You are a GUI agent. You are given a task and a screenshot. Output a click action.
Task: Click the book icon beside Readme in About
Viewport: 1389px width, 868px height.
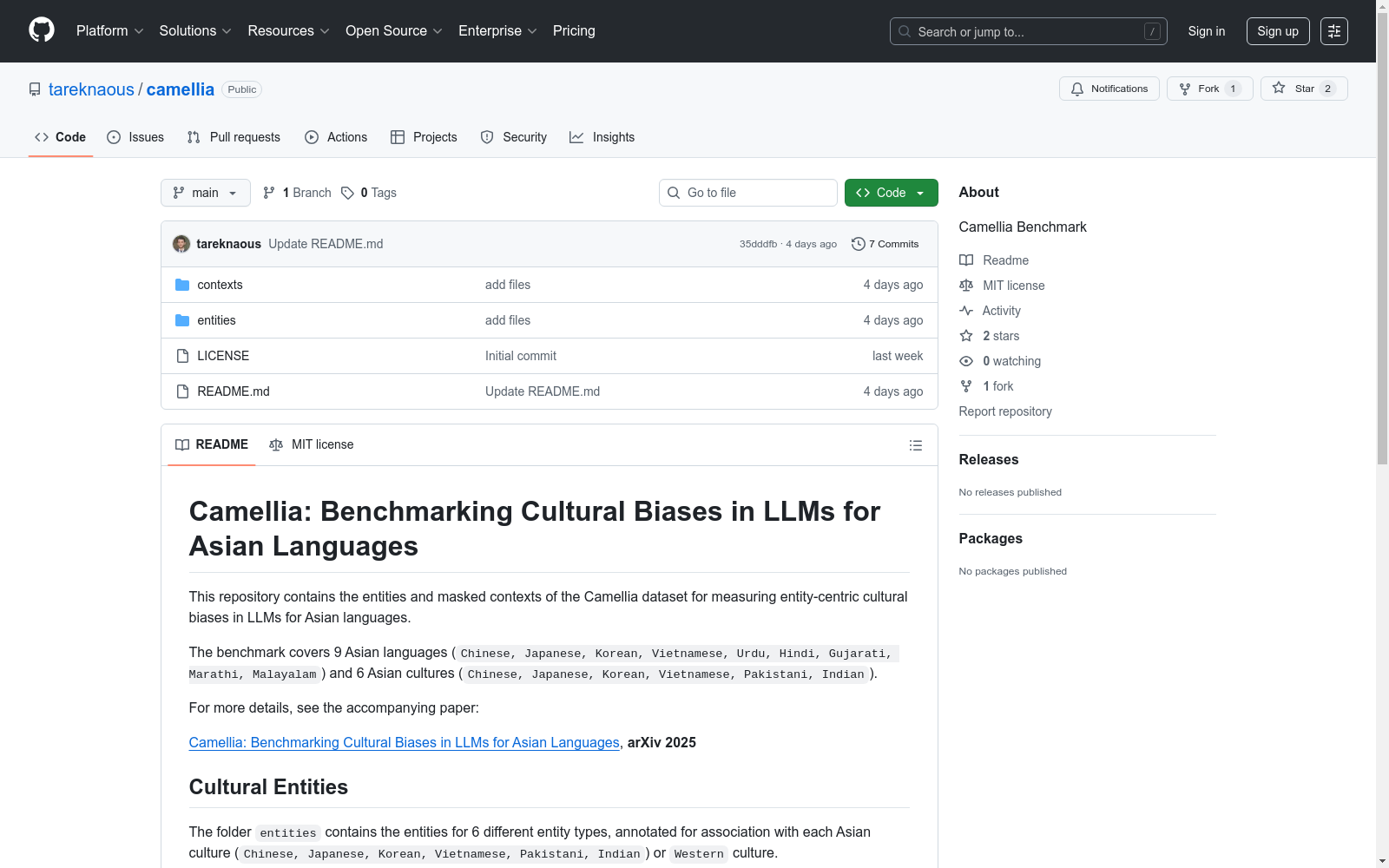(966, 260)
